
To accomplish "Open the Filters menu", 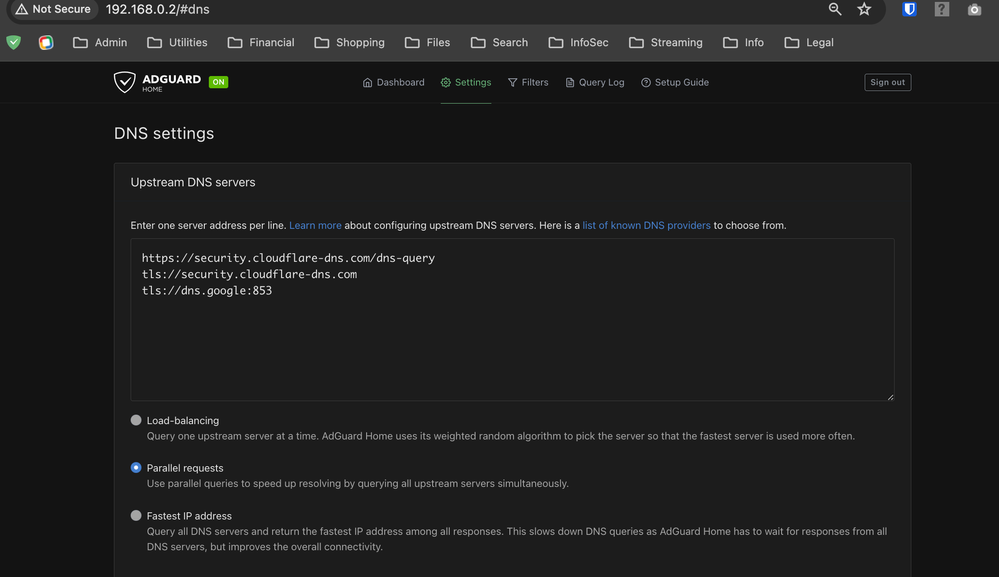I will tap(528, 82).
